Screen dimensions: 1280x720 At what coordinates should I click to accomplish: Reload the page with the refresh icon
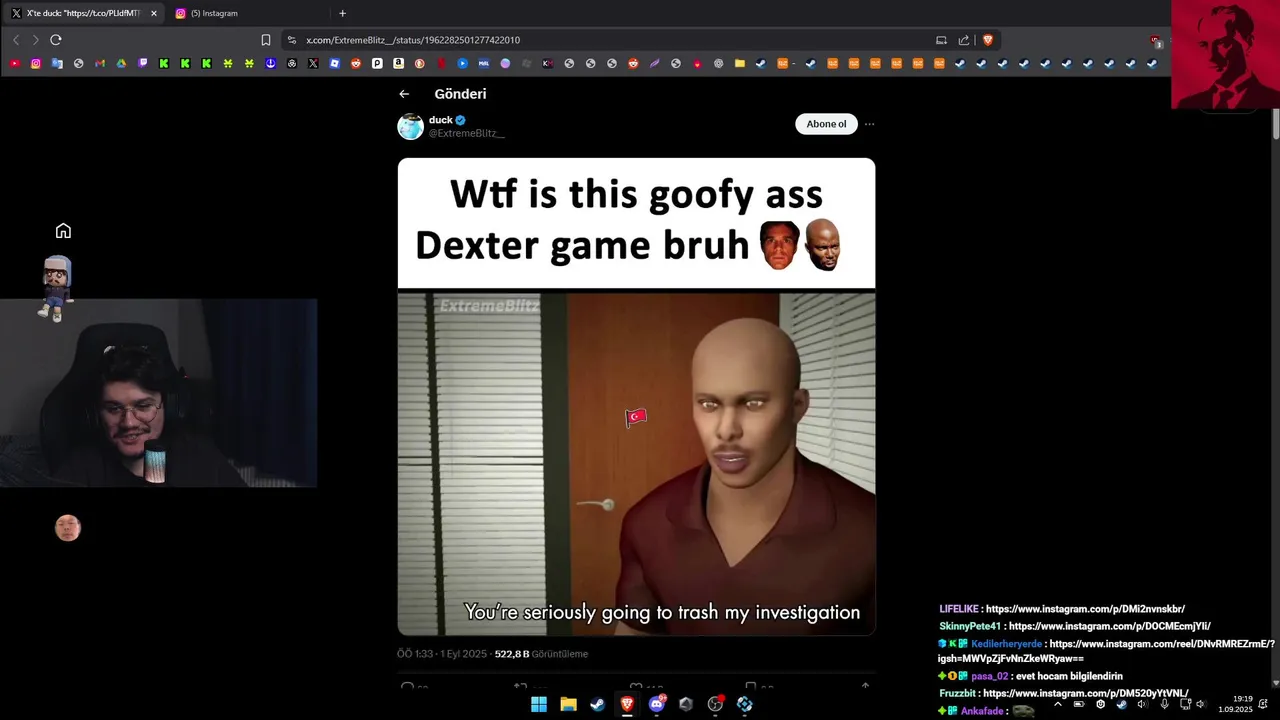tap(56, 40)
